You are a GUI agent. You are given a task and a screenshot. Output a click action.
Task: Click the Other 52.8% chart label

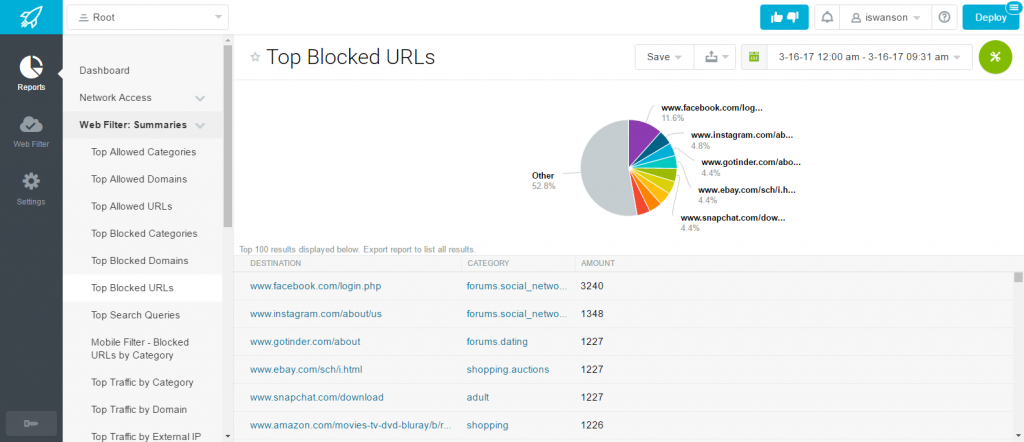tap(543, 181)
